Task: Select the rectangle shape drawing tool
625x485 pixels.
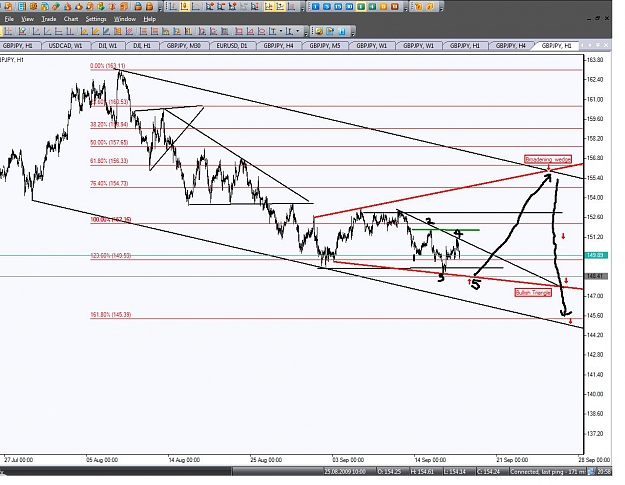Action: click(239, 31)
